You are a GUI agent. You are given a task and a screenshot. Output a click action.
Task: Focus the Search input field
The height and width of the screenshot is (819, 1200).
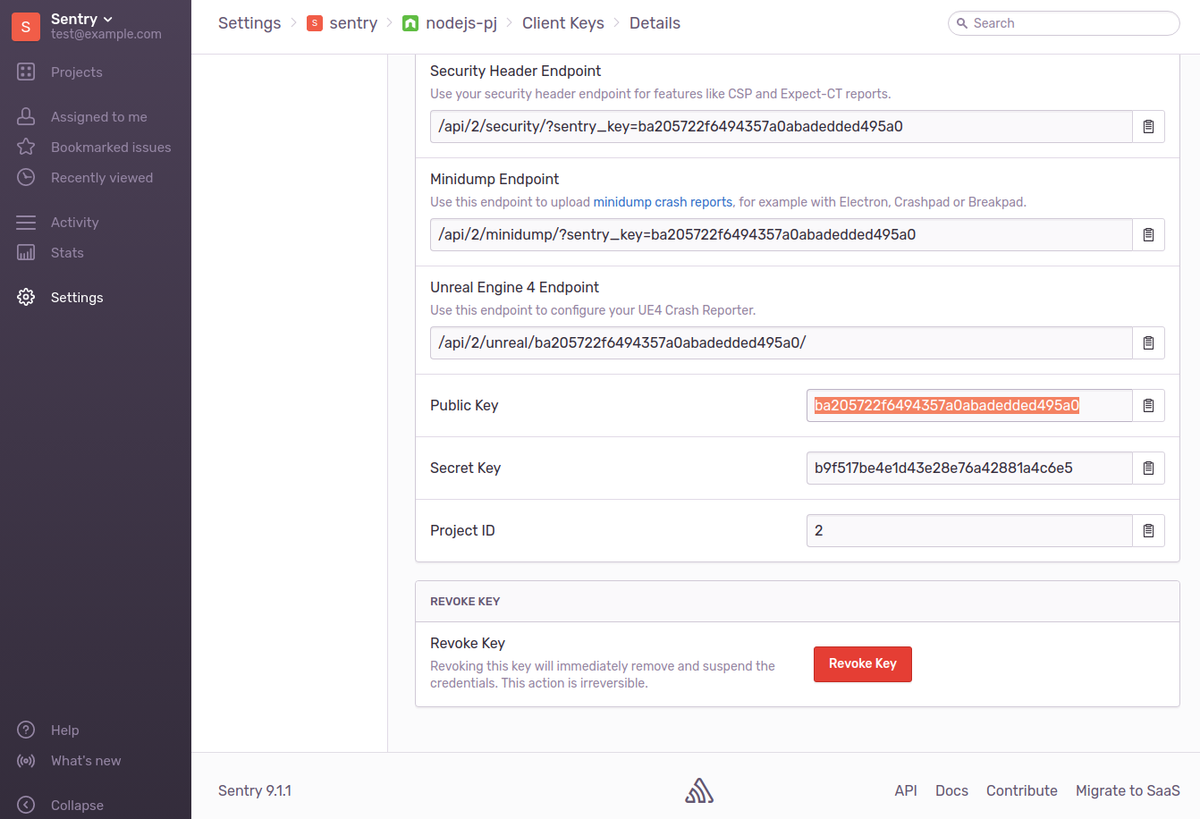[x=1064, y=23]
